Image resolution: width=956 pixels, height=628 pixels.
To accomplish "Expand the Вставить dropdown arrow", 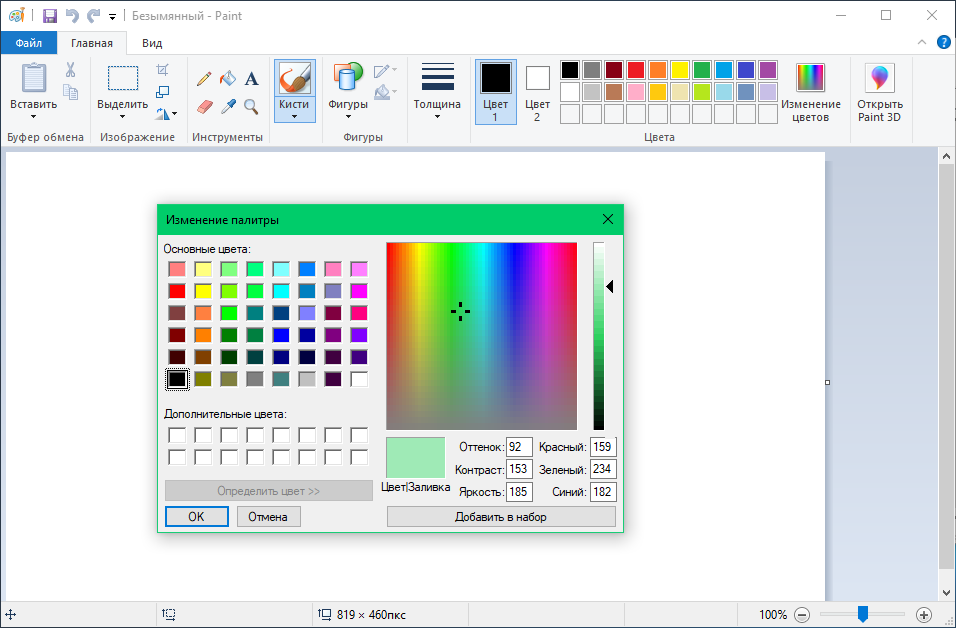I will [x=34, y=116].
